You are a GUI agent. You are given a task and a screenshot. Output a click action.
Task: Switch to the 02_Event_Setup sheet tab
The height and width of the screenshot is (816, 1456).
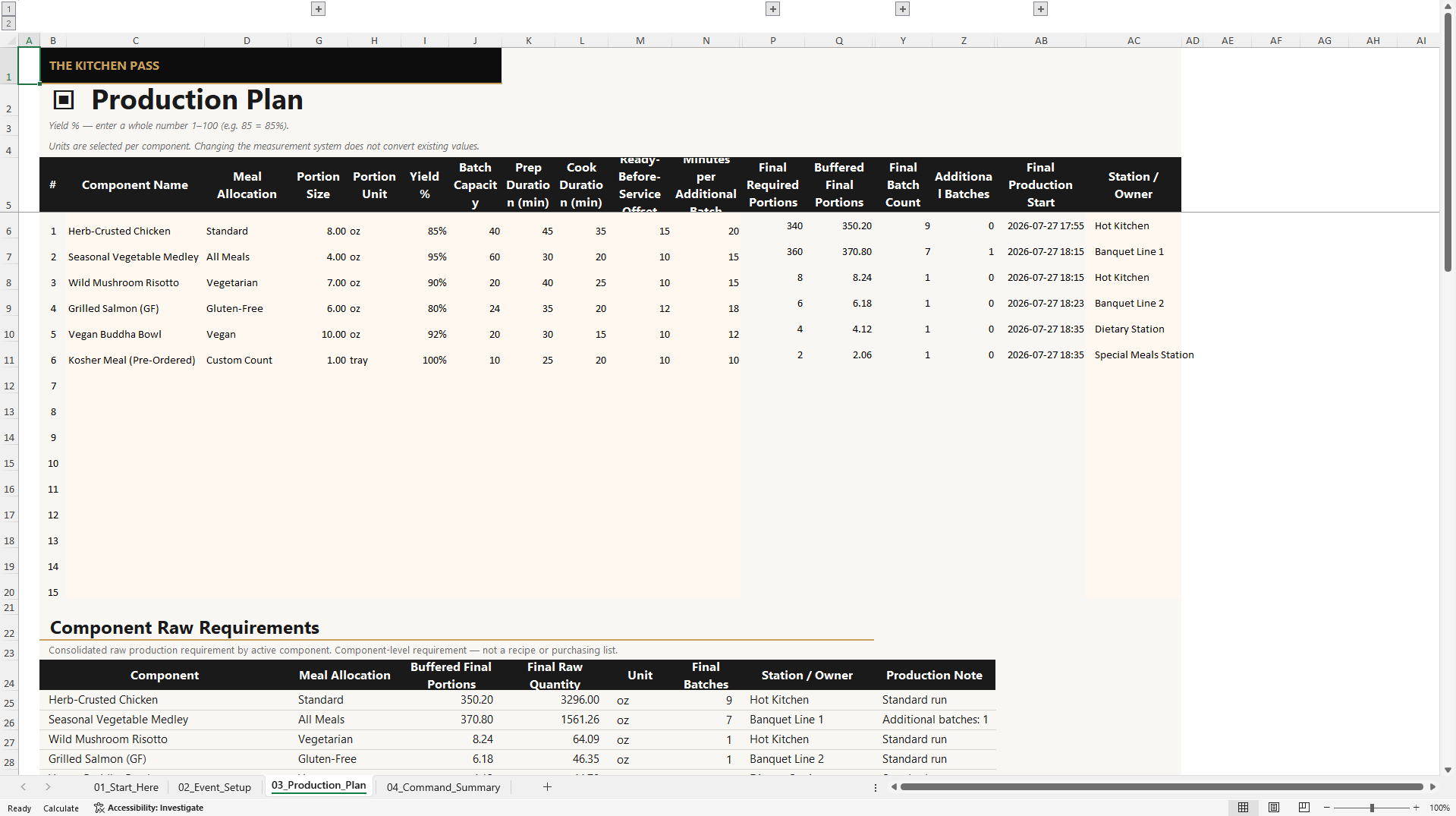[215, 787]
